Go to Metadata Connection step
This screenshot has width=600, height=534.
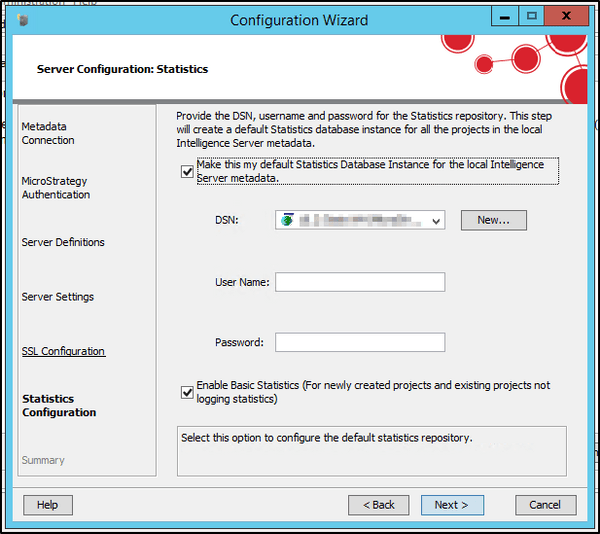click(48, 134)
